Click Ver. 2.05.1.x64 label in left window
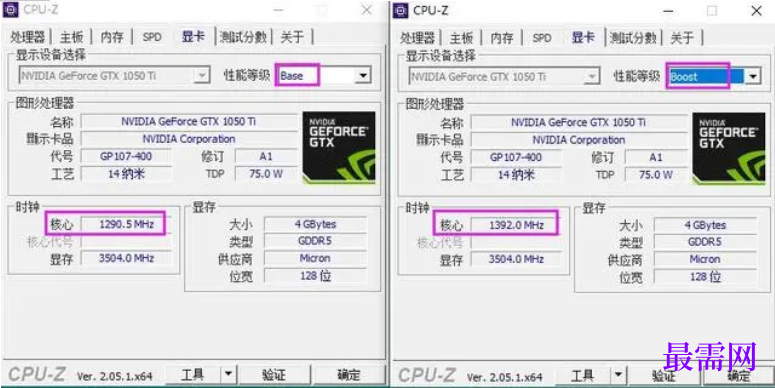Image resolution: width=775 pixels, height=388 pixels. 115,376
